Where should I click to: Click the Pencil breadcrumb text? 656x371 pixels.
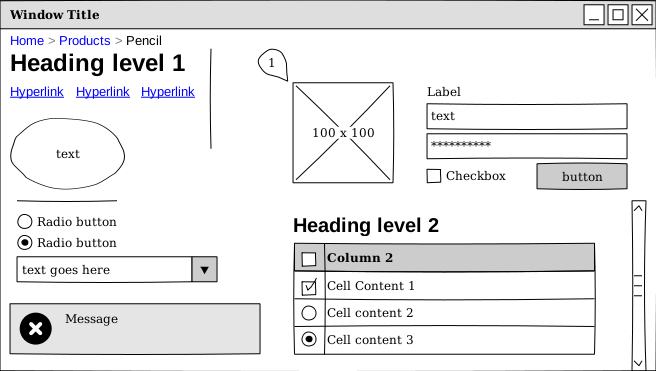pyautogui.click(x=144, y=41)
